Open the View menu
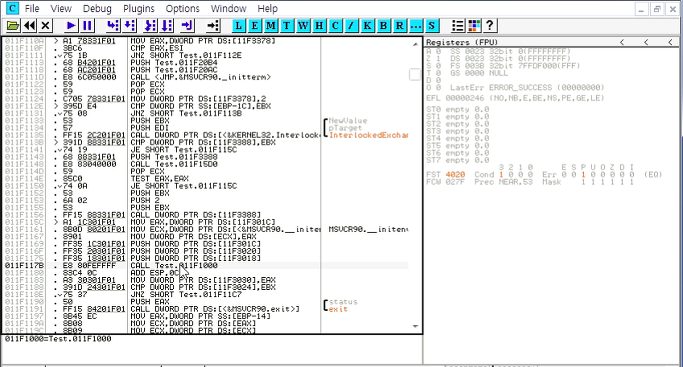 pyautogui.click(x=61, y=9)
